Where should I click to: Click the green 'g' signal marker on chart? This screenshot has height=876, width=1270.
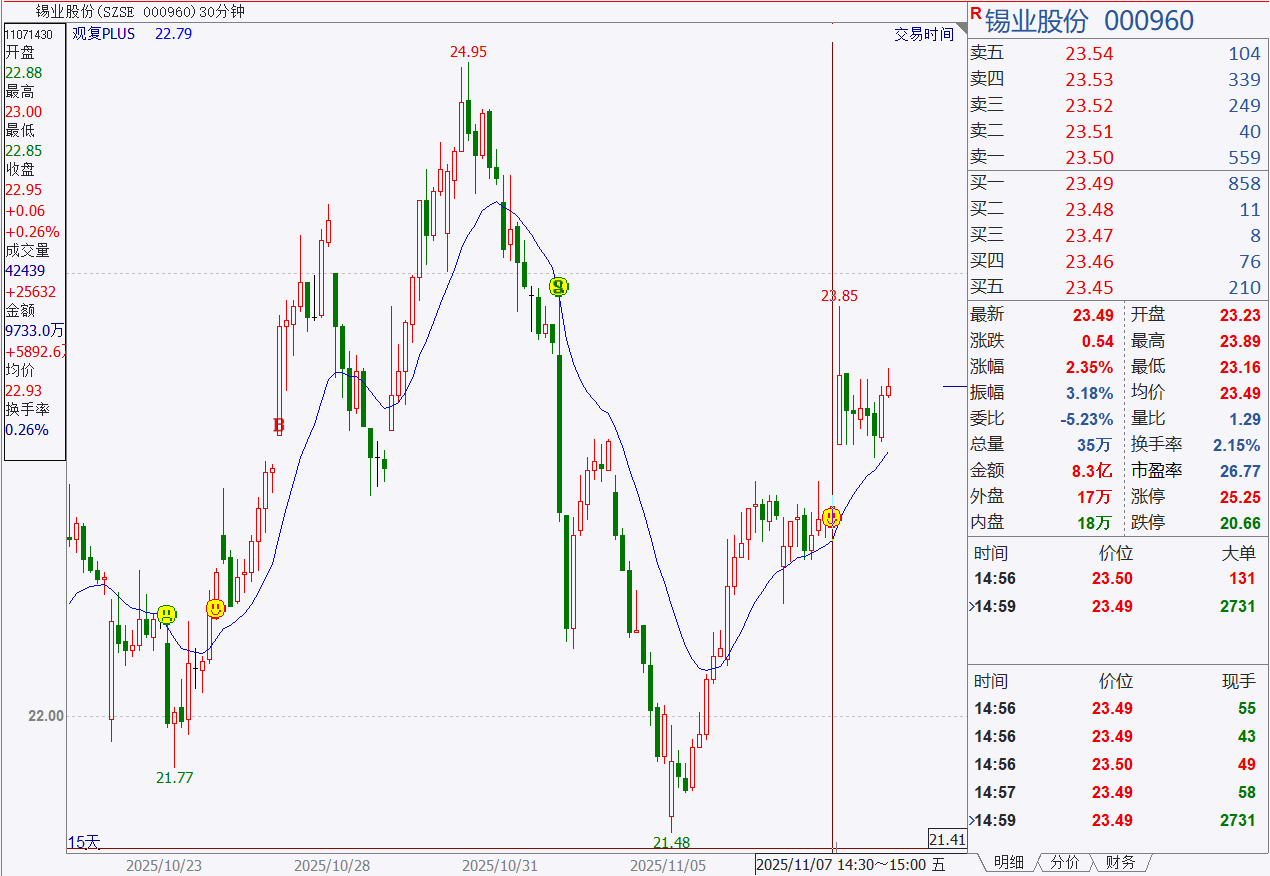(x=560, y=287)
